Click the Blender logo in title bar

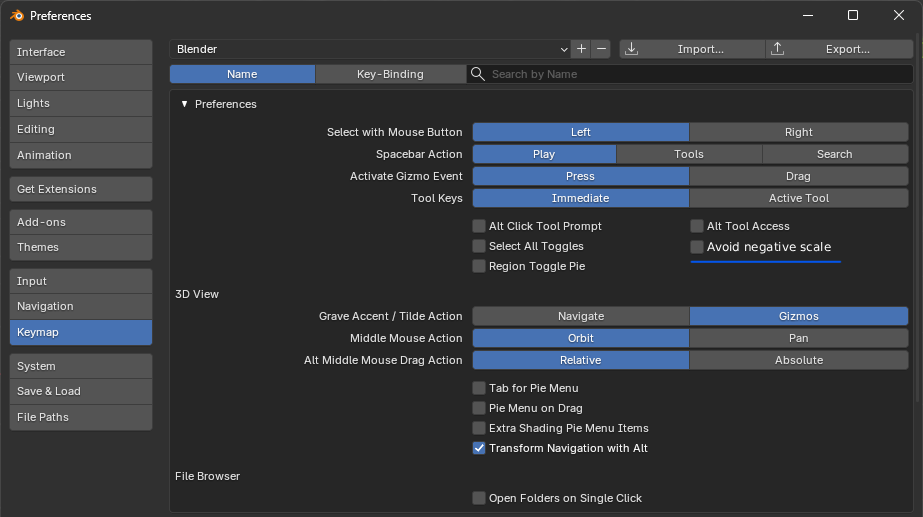17,16
